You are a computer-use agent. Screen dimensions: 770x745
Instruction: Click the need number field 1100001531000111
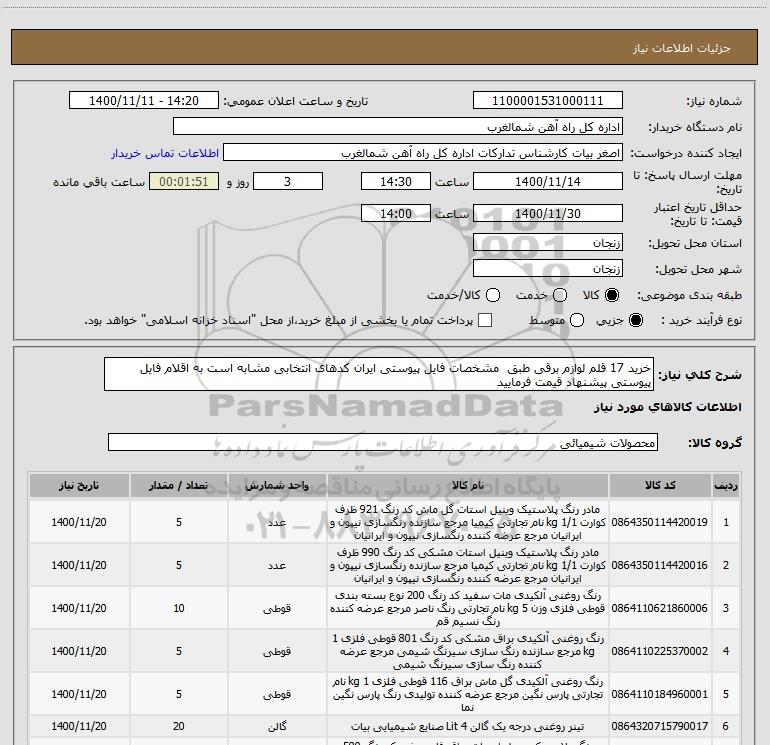(548, 101)
